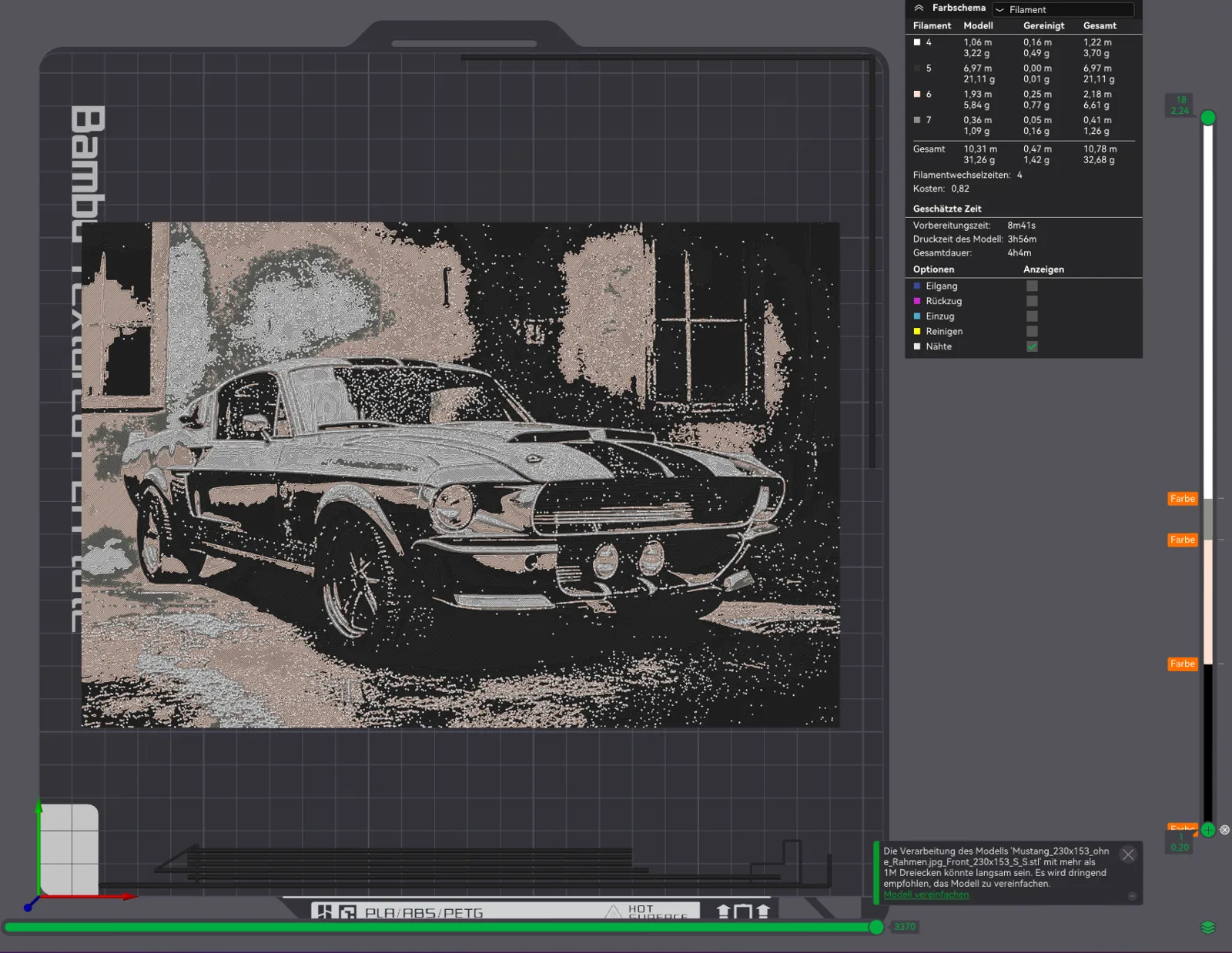1232x953 pixels.
Task: Click the Einzug cyan legend color square
Action: click(x=917, y=316)
